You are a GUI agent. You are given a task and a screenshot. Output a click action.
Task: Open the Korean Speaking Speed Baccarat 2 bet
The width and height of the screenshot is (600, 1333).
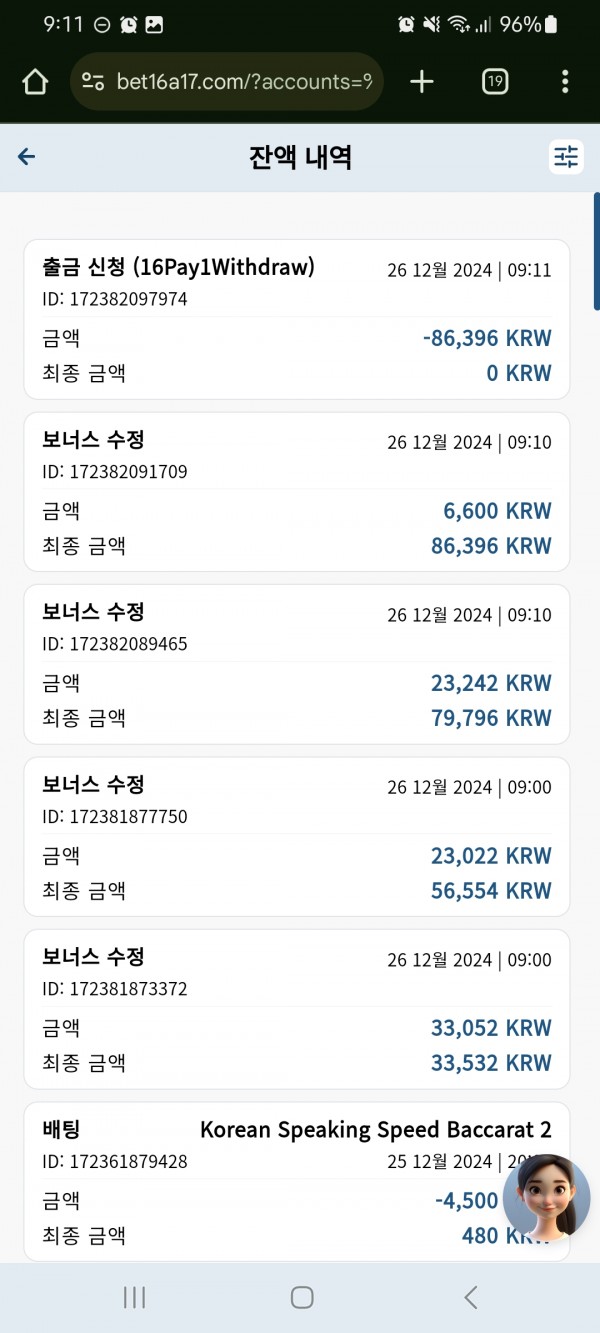point(297,1182)
